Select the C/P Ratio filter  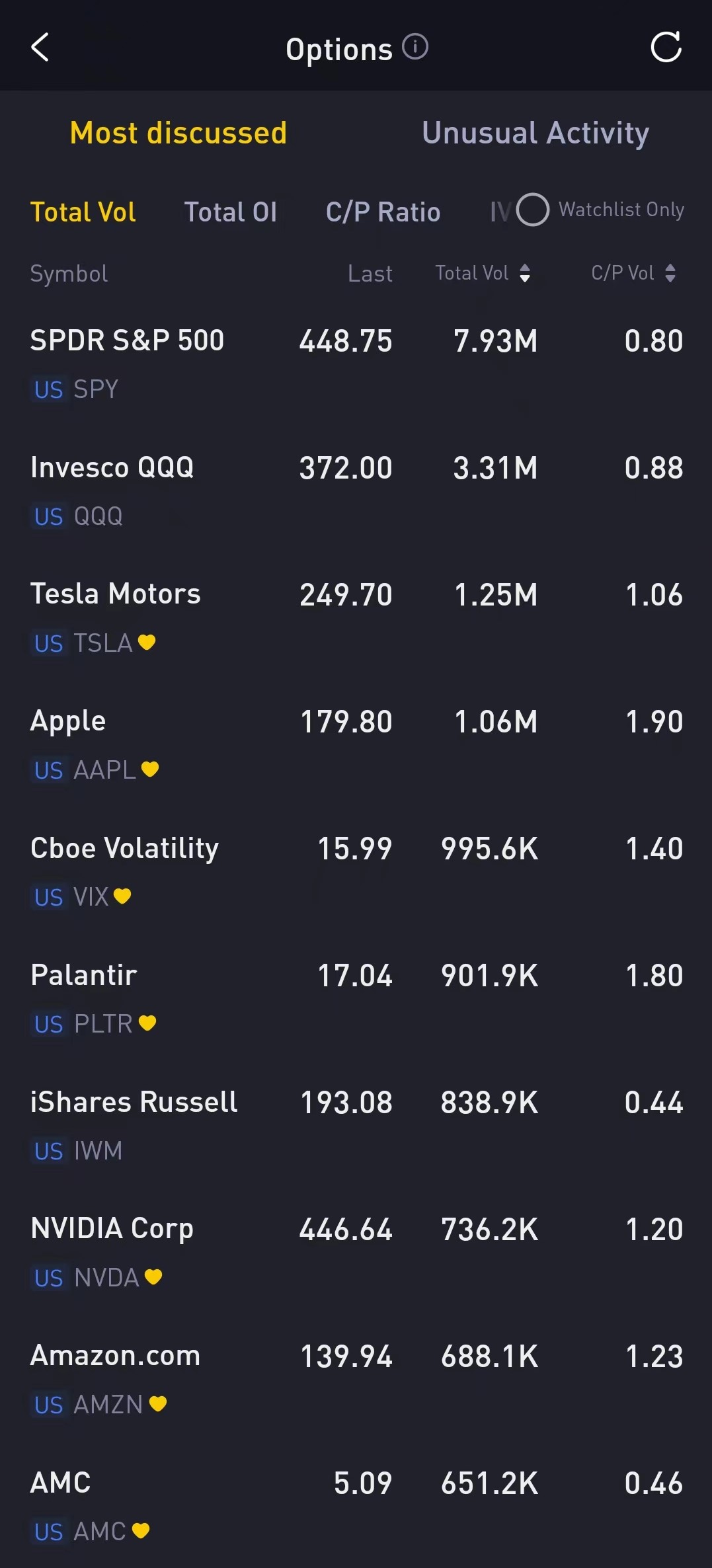pyautogui.click(x=383, y=212)
